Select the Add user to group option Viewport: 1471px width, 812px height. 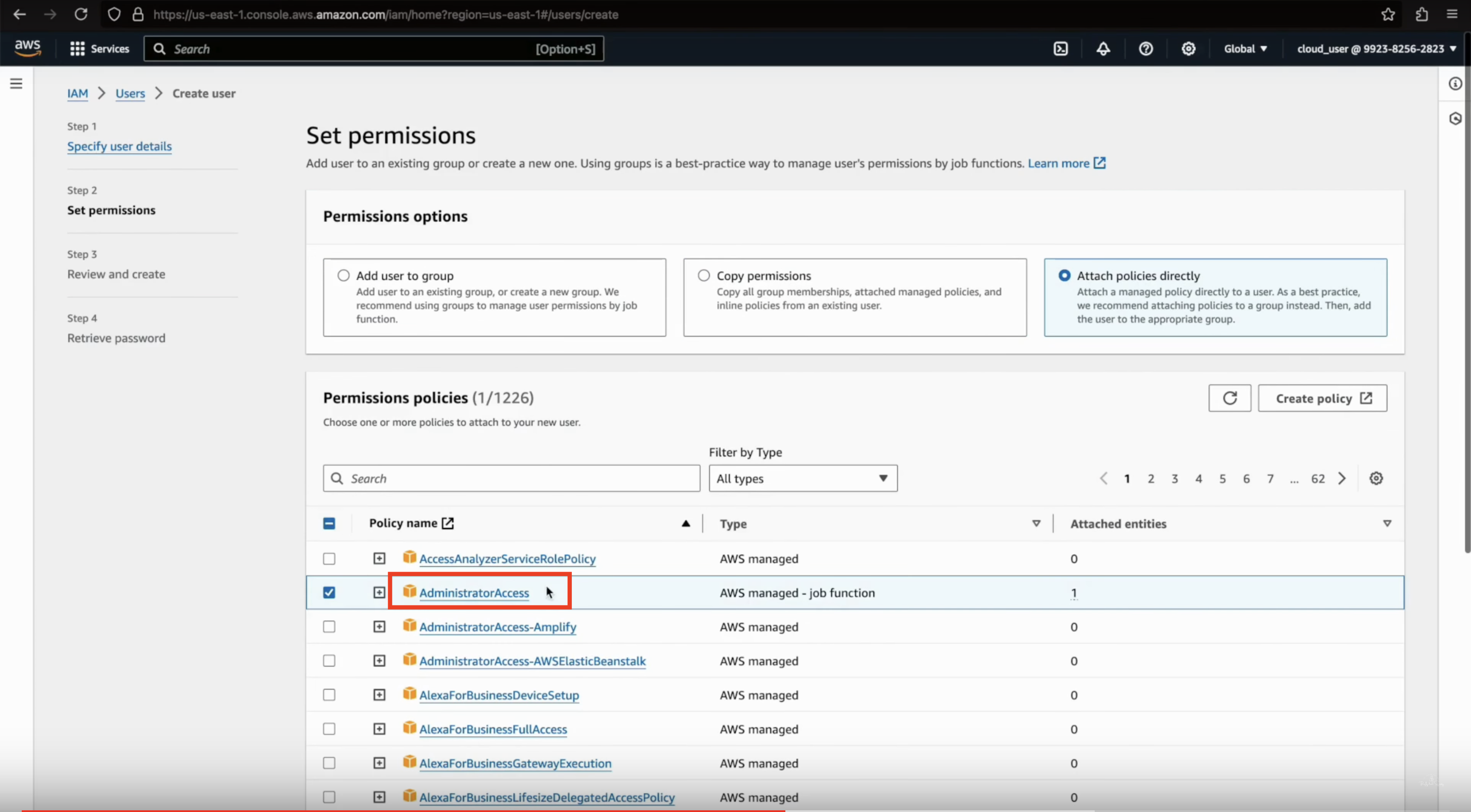tap(343, 276)
